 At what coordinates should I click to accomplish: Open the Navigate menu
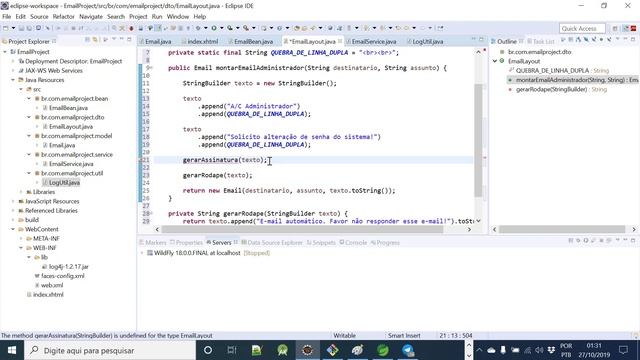coord(91,17)
